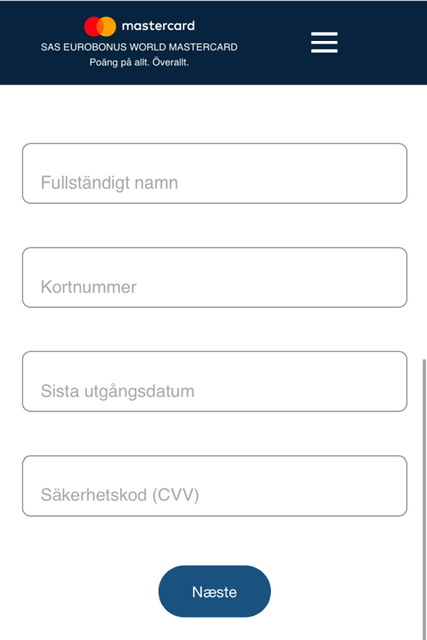Image resolution: width=427 pixels, height=640 pixels.
Task: Open the hamburger navigation menu
Action: click(x=324, y=42)
